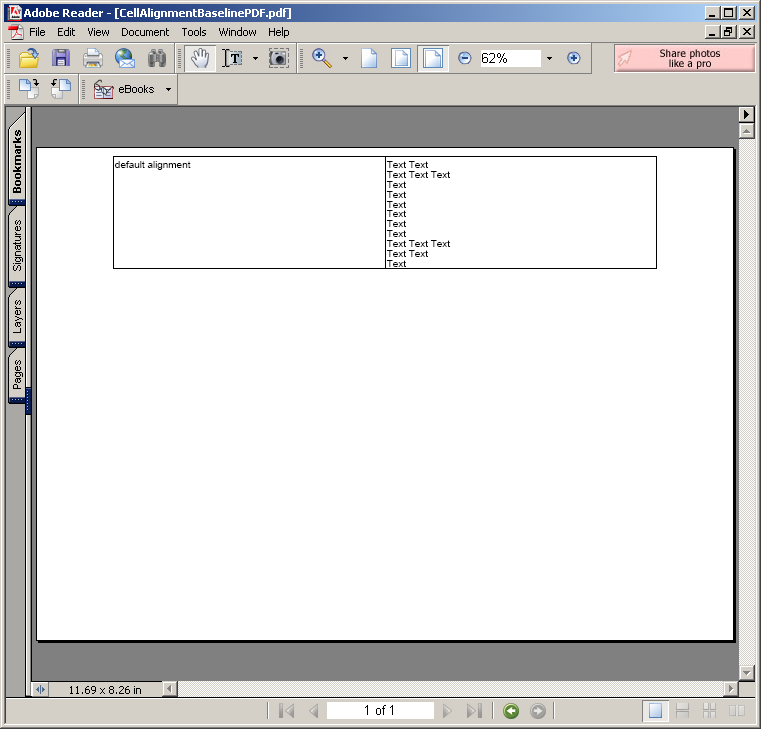
Task: Open the Search binoculars tool
Action: [157, 58]
